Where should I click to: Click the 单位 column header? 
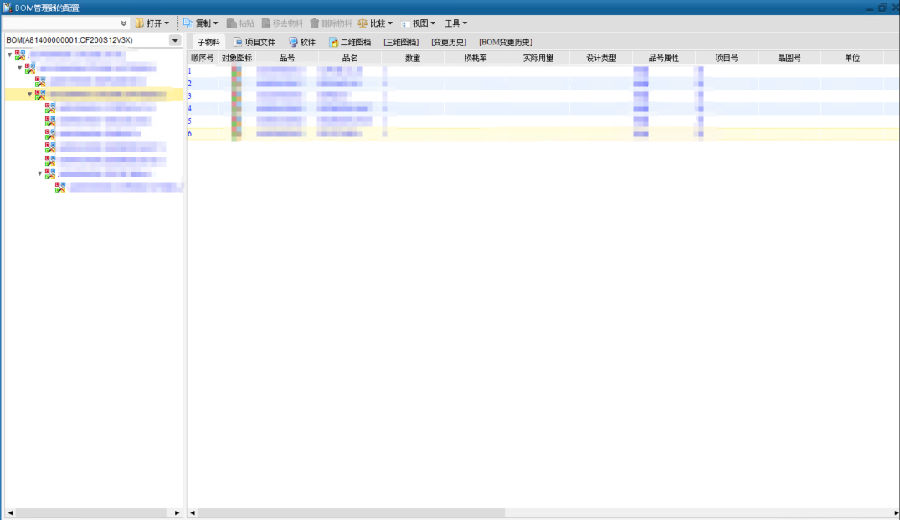(852, 58)
